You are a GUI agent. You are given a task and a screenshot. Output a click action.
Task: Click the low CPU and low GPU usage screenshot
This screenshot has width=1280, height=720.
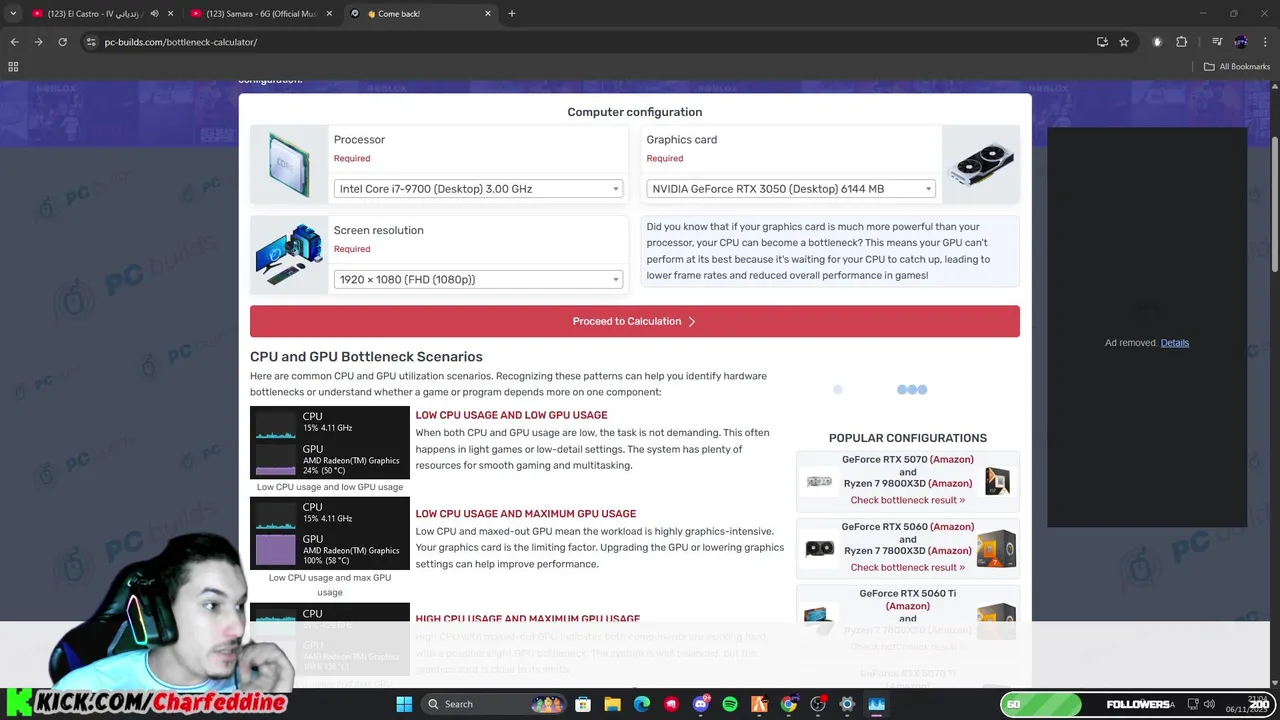pyautogui.click(x=330, y=442)
